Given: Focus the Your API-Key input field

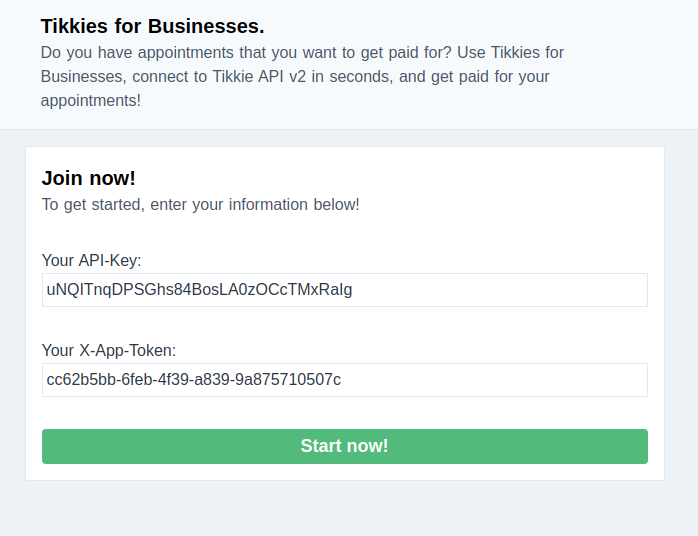Looking at the screenshot, I should (345, 290).
